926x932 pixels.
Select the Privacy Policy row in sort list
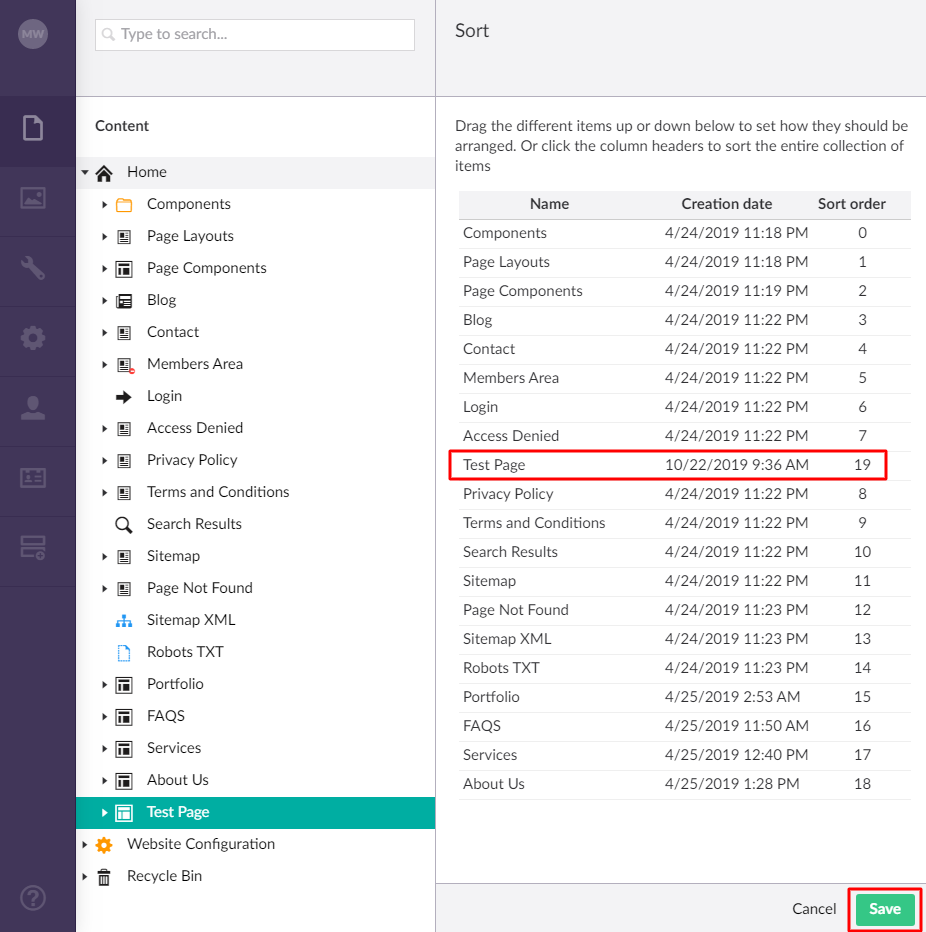[685, 495]
